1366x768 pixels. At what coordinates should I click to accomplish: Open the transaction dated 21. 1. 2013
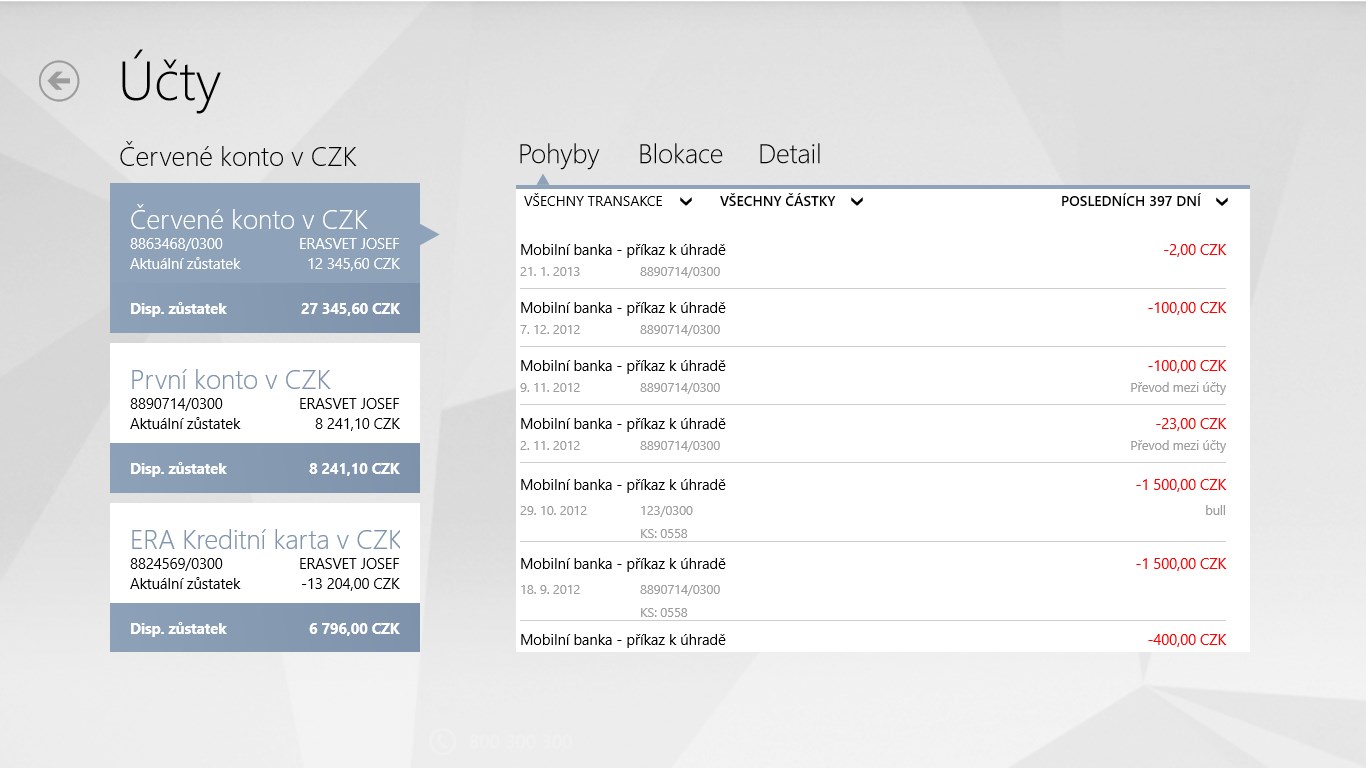(872, 260)
